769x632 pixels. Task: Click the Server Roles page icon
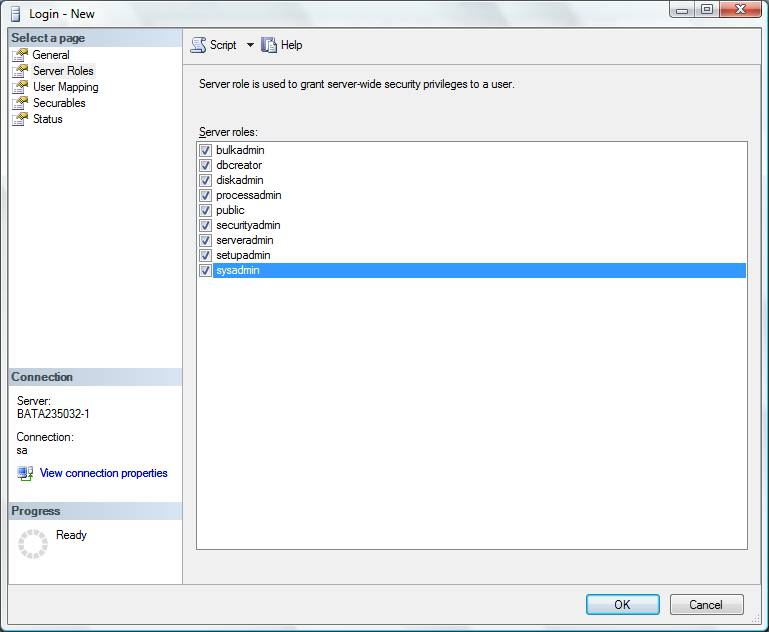click(20, 71)
